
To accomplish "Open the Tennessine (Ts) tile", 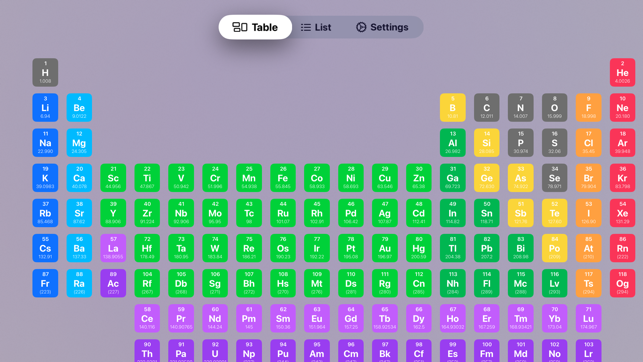I will pos(588,283).
